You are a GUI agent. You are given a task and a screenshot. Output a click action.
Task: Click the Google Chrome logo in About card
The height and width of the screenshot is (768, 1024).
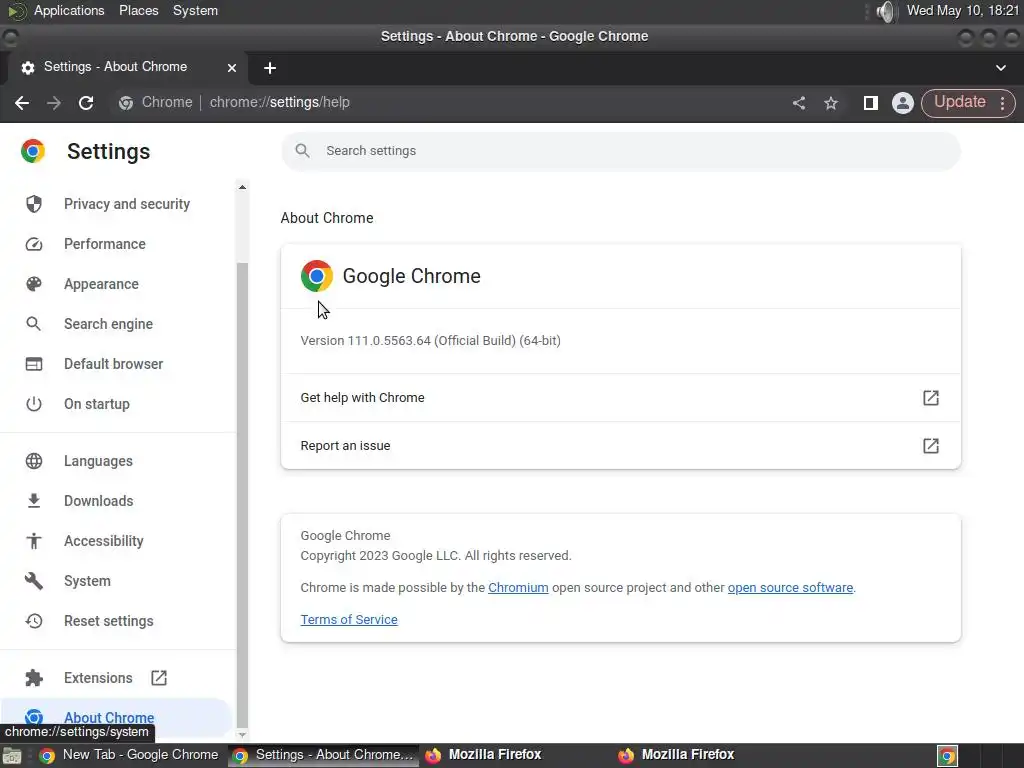click(x=317, y=276)
